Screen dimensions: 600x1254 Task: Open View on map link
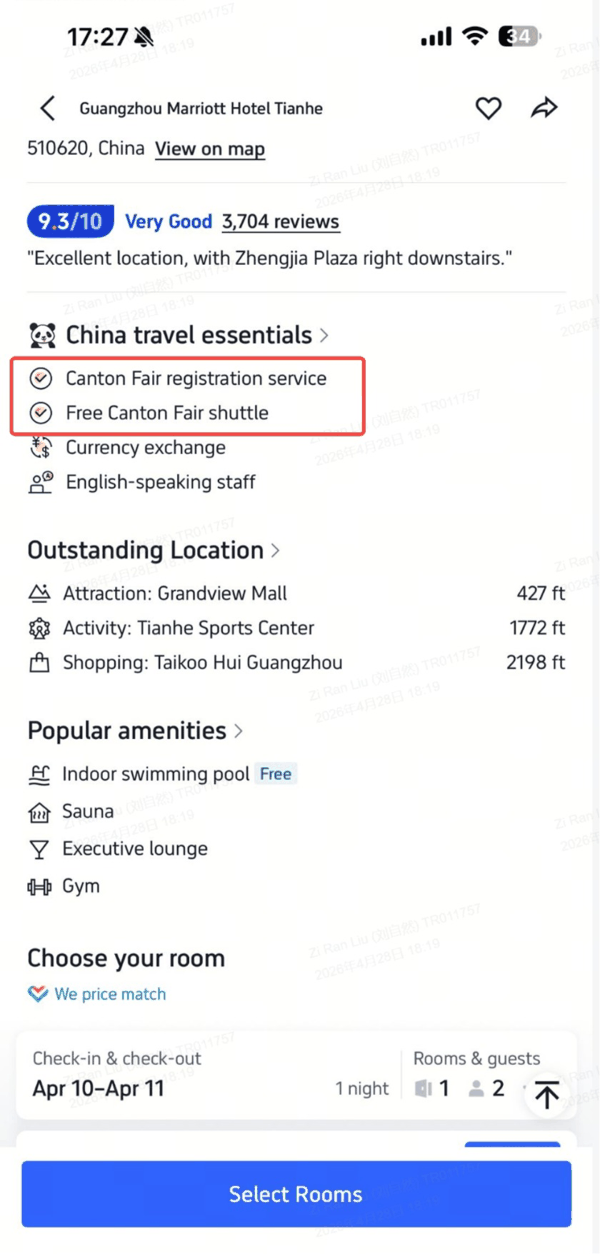click(210, 149)
